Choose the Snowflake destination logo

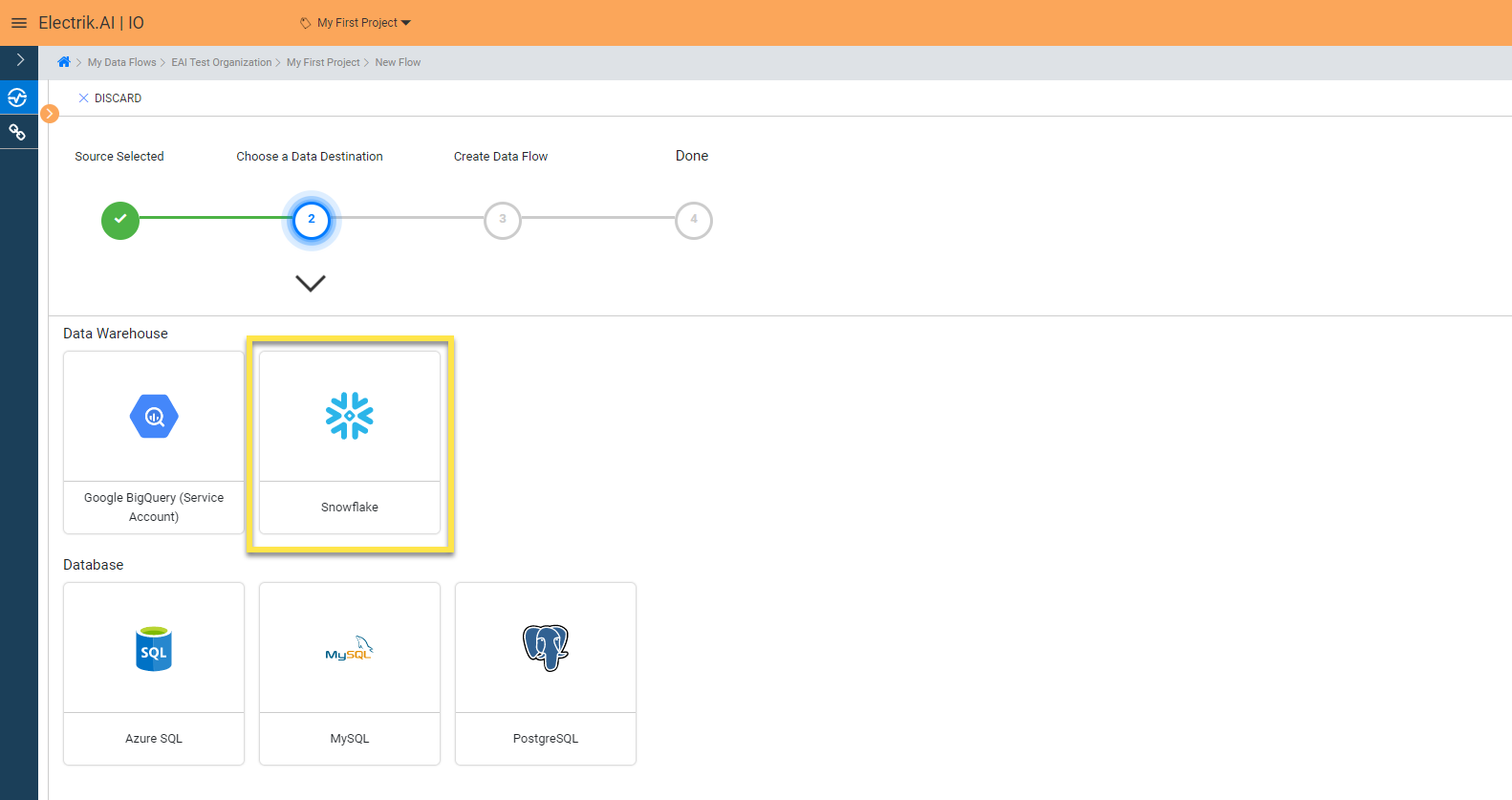point(350,417)
